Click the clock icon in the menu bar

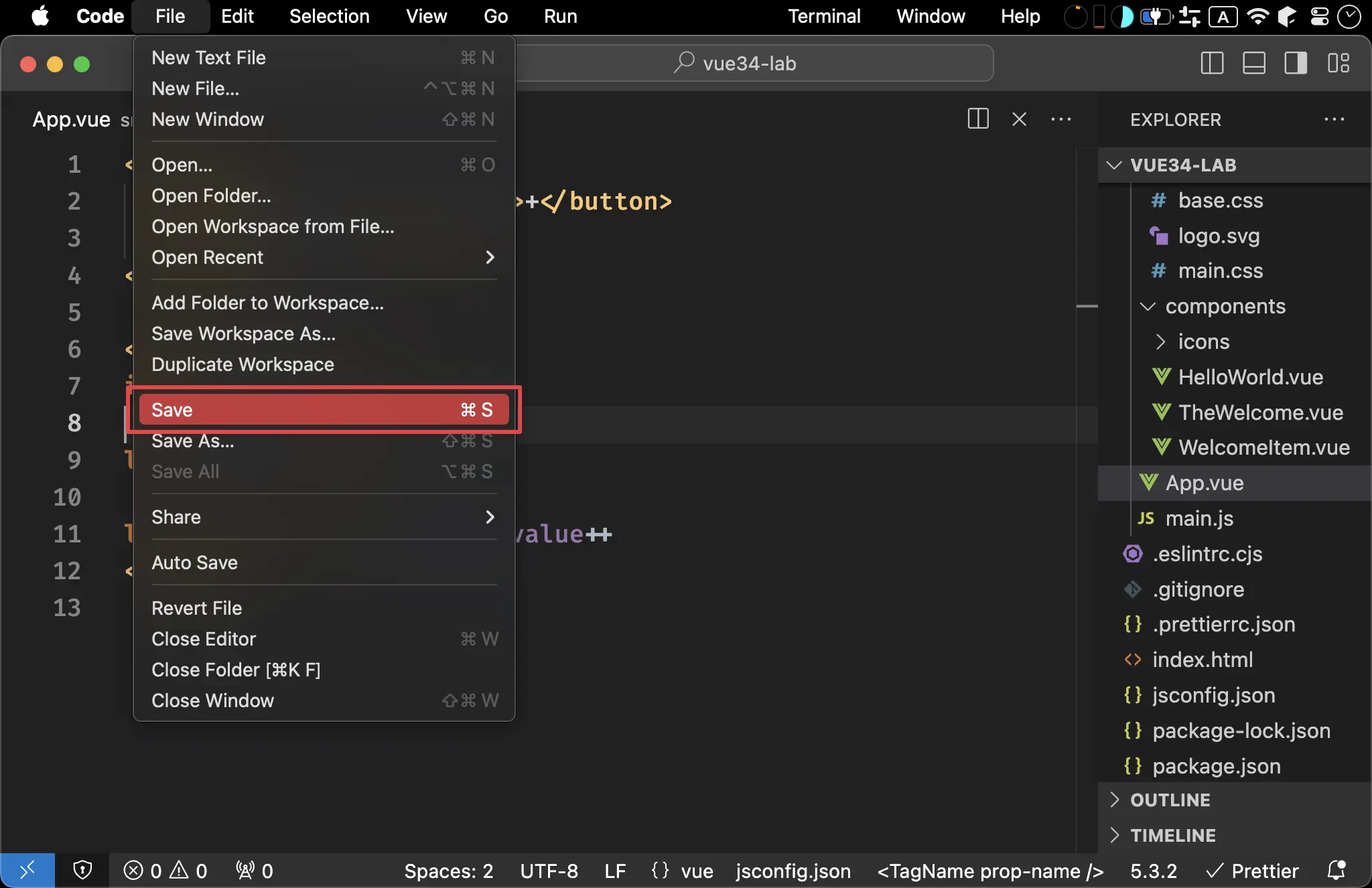coord(1349,16)
